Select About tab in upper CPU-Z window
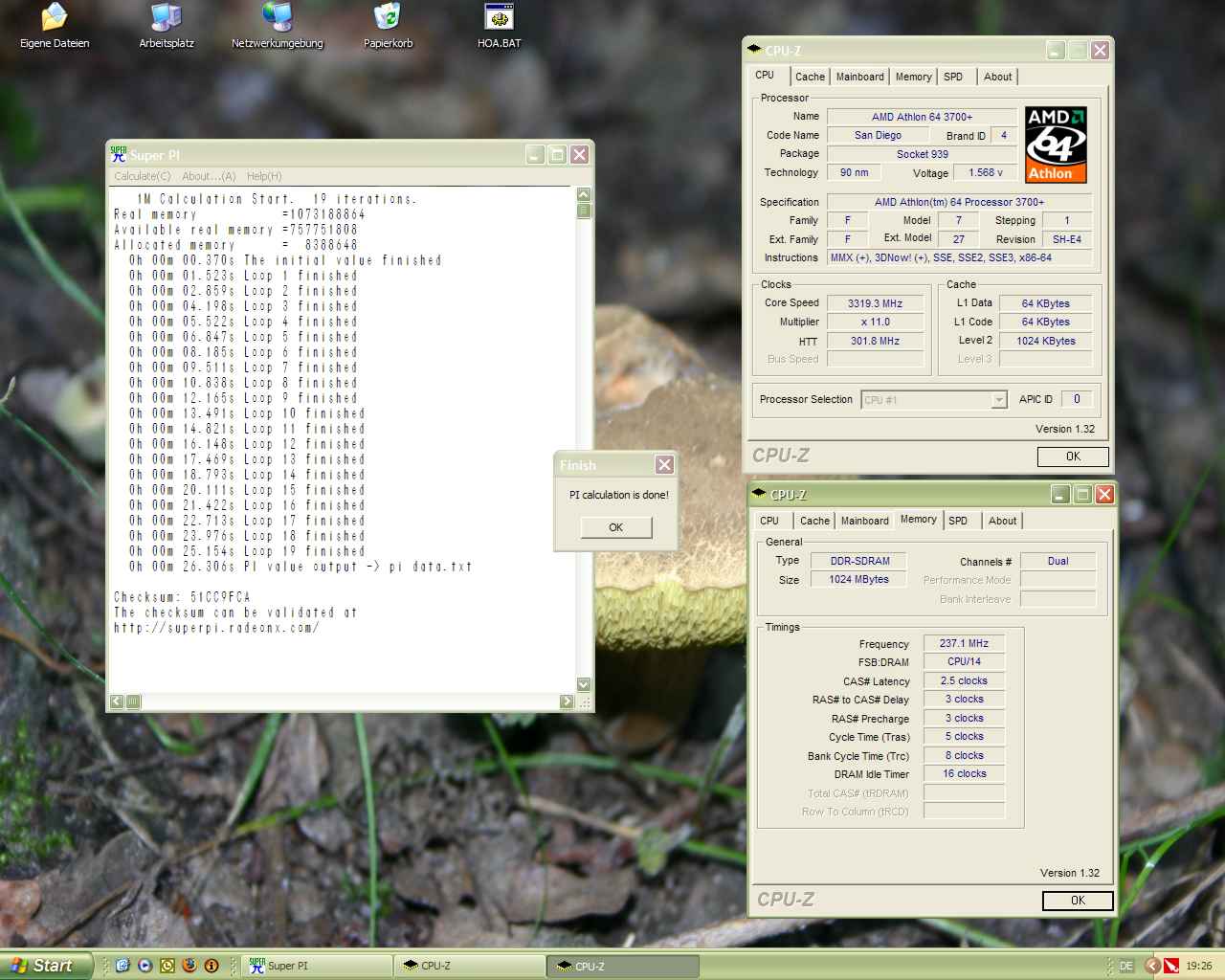This screenshot has width=1225, height=980. (997, 77)
